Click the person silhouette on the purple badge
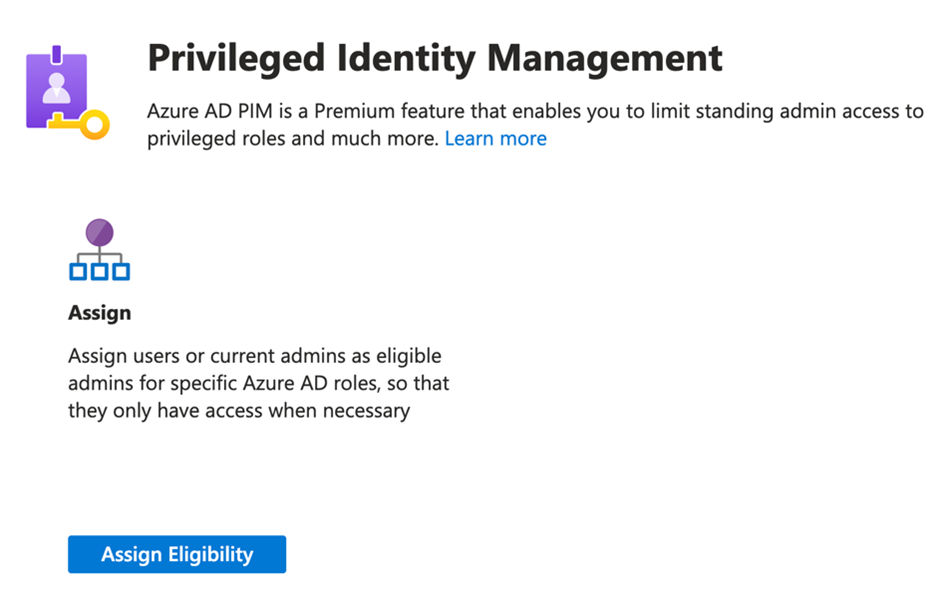 pos(54,86)
